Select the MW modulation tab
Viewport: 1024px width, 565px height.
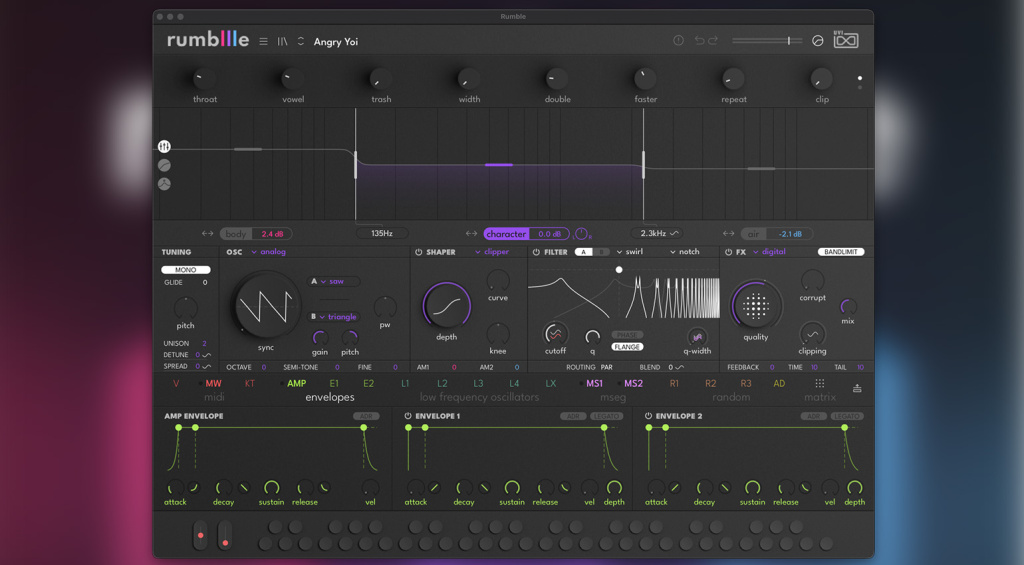click(x=214, y=383)
